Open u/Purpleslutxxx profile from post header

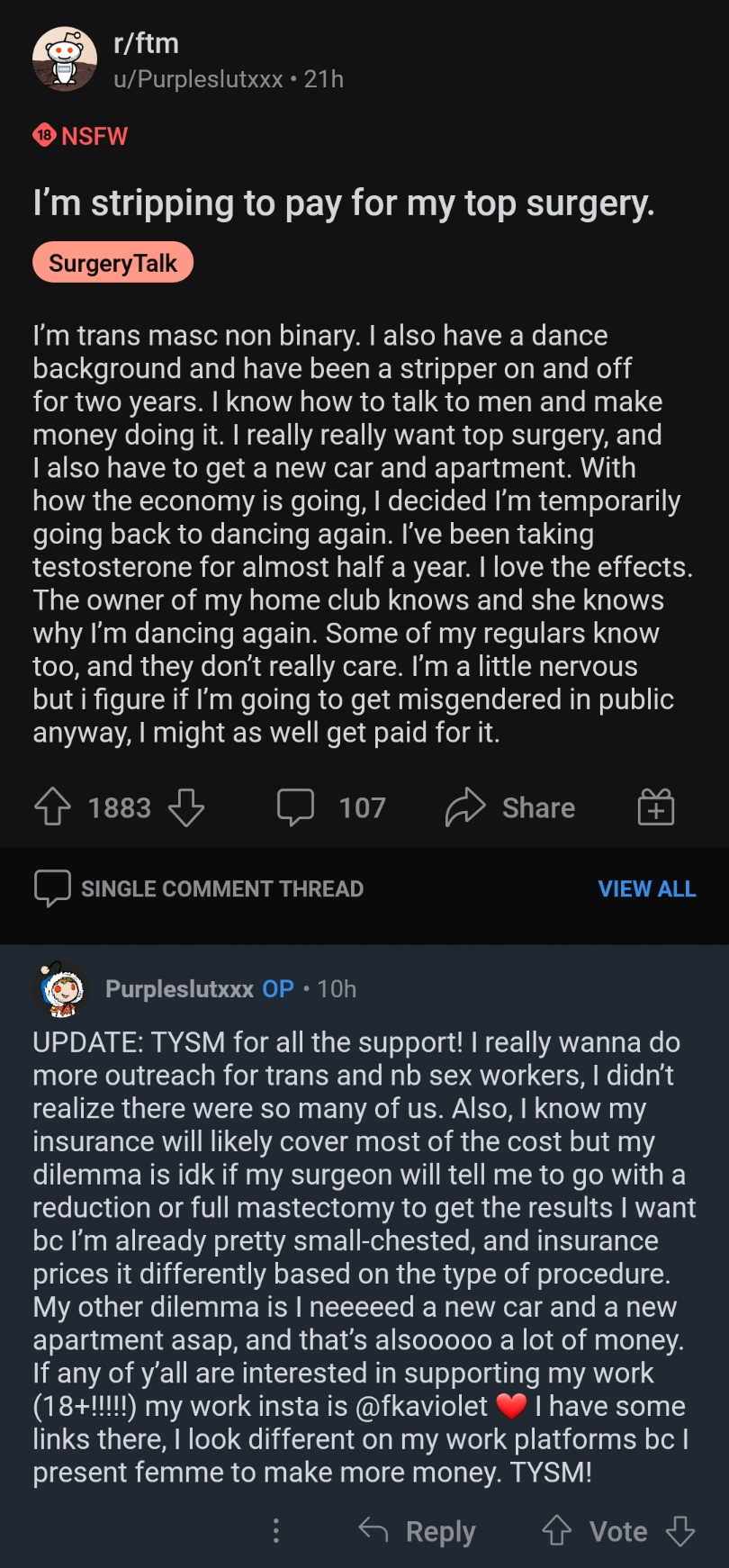(x=198, y=79)
